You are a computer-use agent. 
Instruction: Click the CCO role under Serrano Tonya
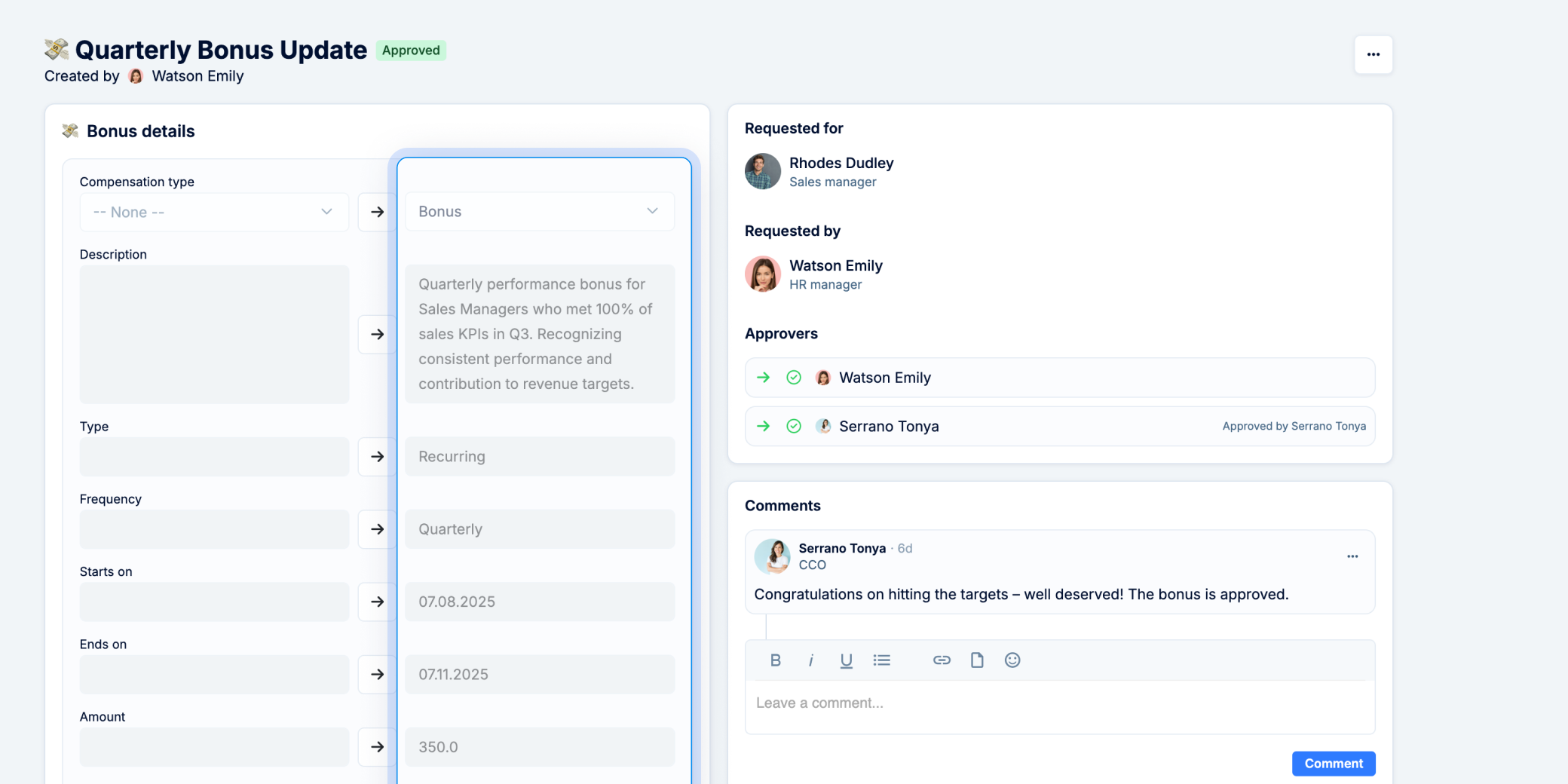812,565
